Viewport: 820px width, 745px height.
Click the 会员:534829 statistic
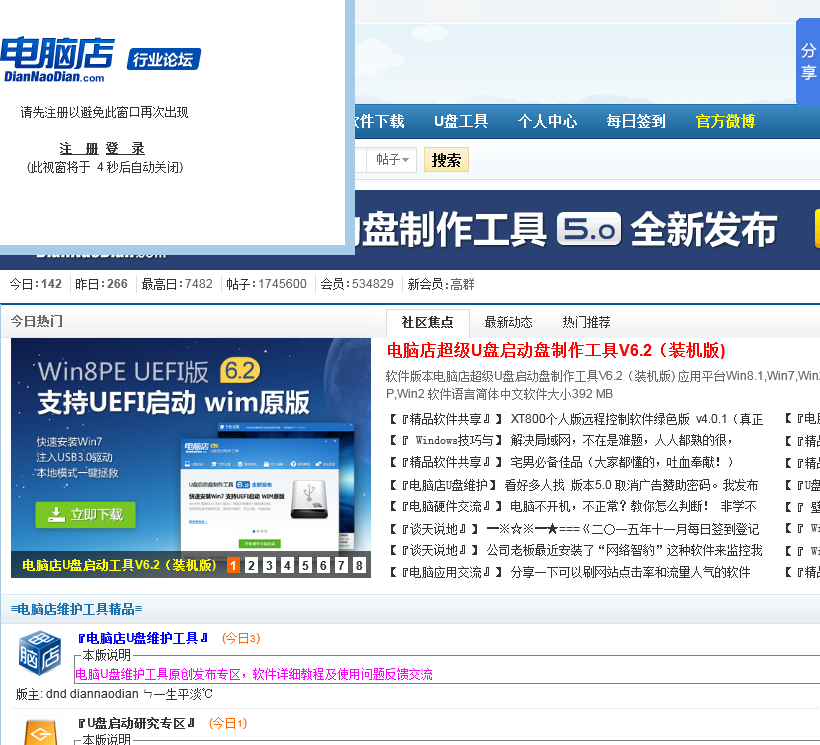click(357, 284)
